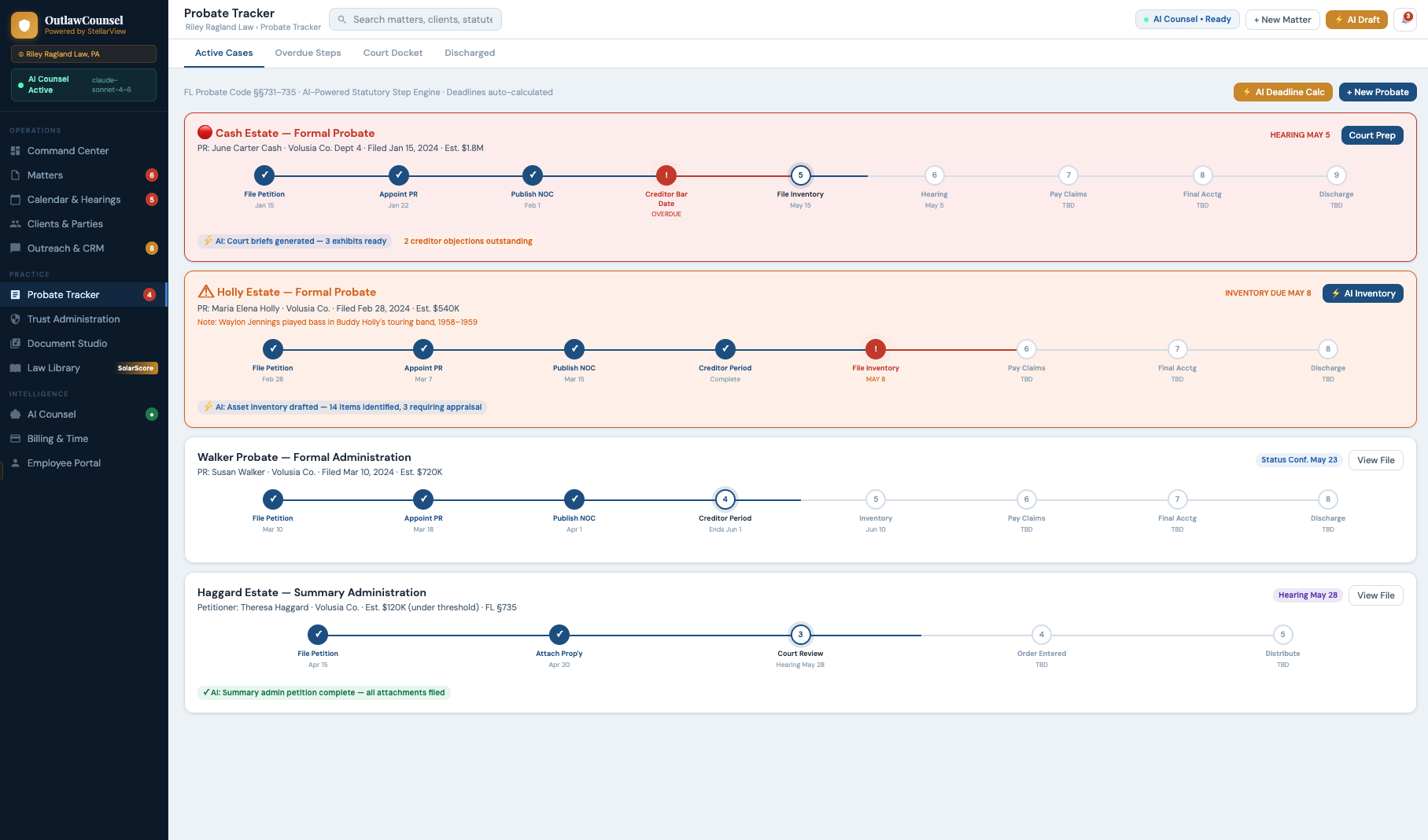Open Billing & Time in the sidebar
This screenshot has width=1428, height=840.
click(57, 439)
